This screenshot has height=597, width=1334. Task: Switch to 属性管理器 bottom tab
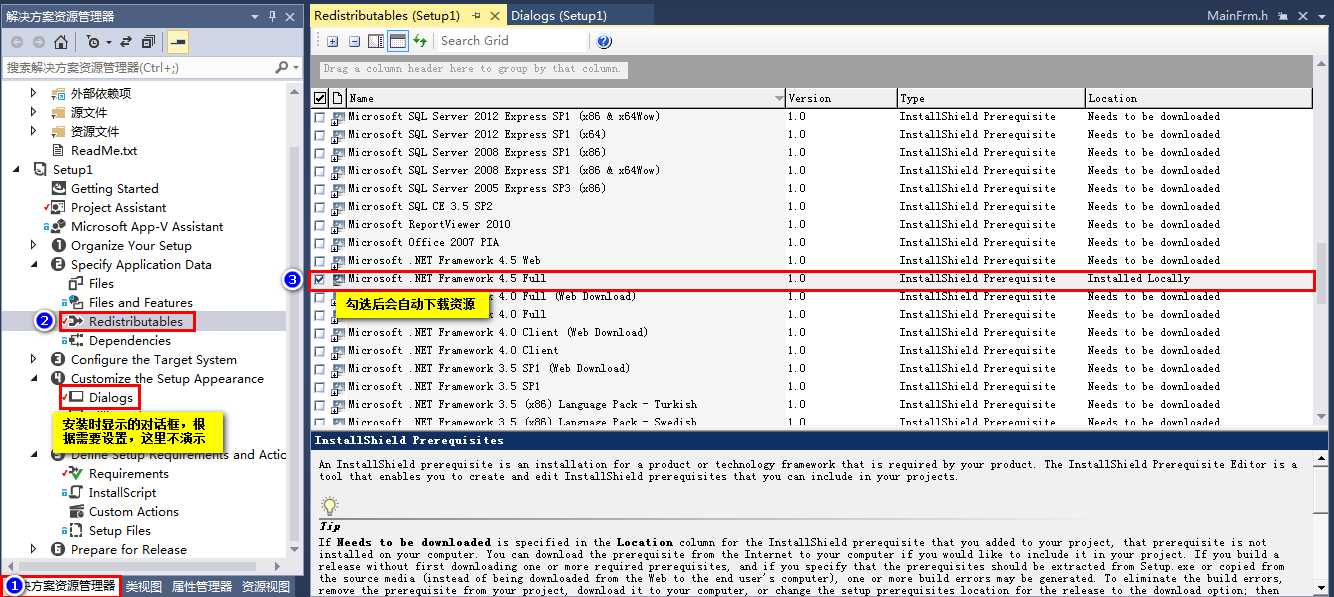(x=201, y=587)
